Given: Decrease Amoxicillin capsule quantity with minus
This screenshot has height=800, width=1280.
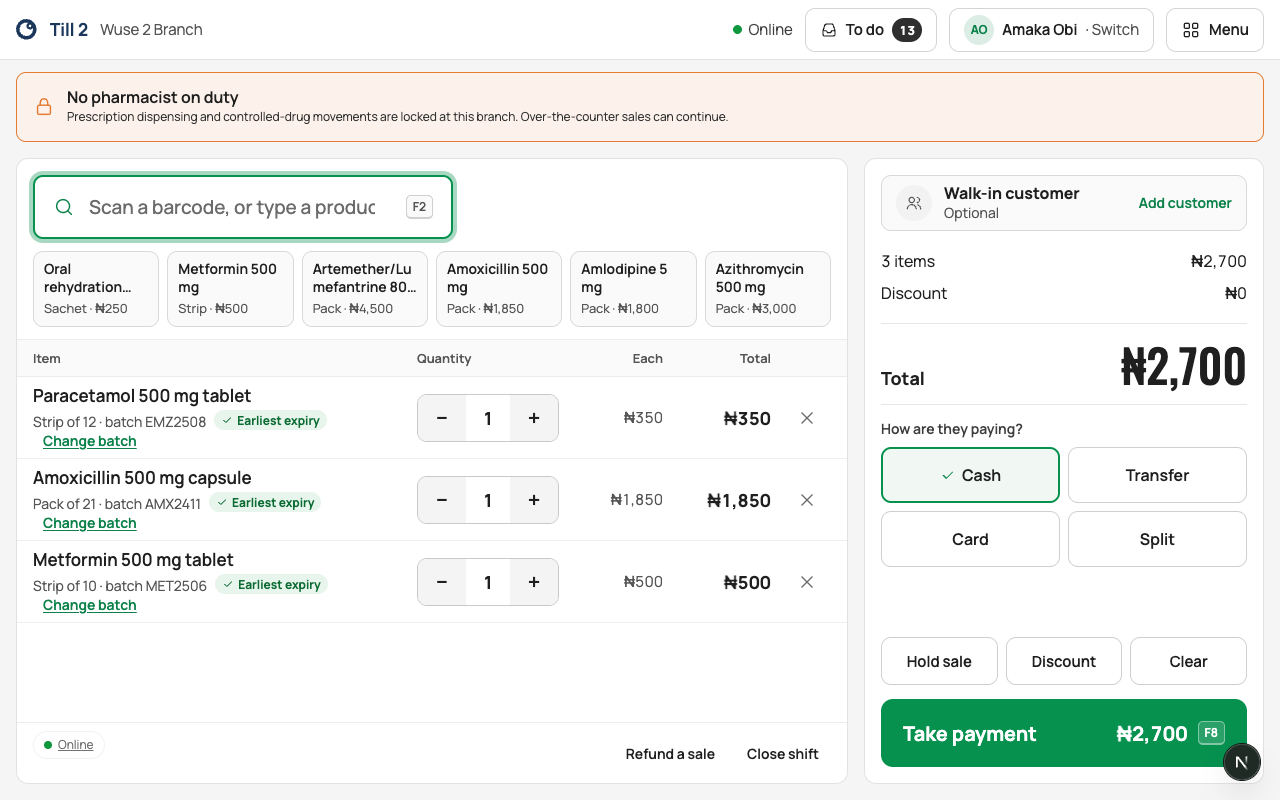Looking at the screenshot, I should point(442,500).
